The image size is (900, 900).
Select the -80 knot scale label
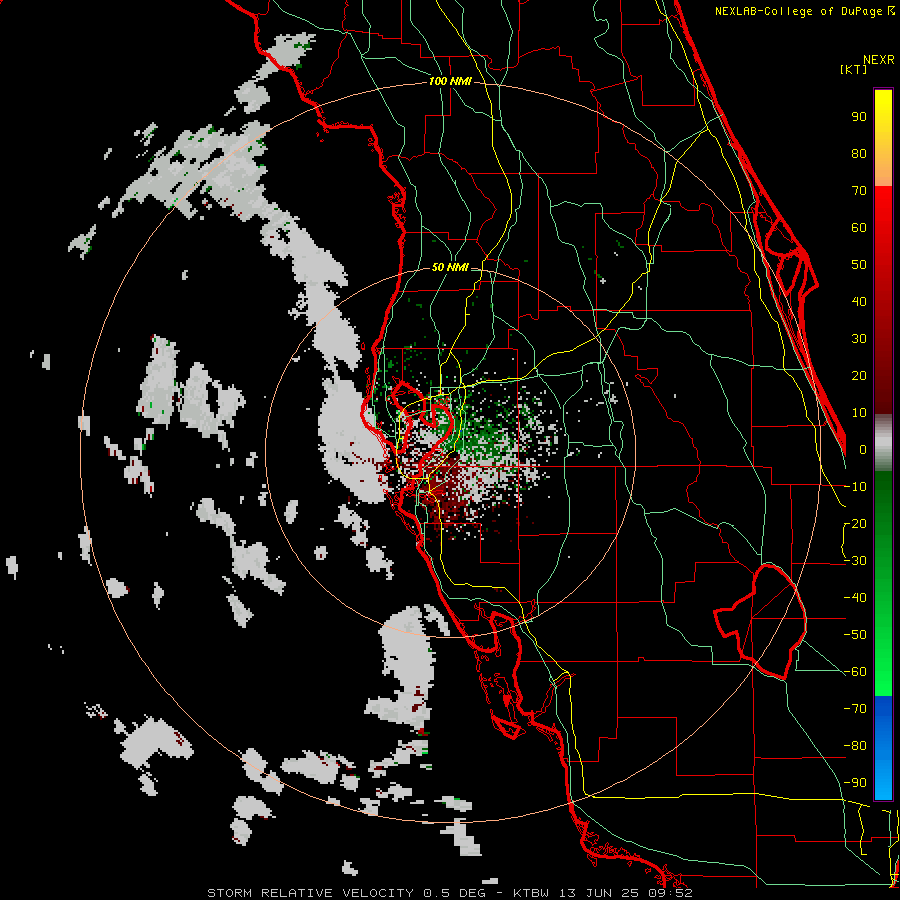click(855, 746)
